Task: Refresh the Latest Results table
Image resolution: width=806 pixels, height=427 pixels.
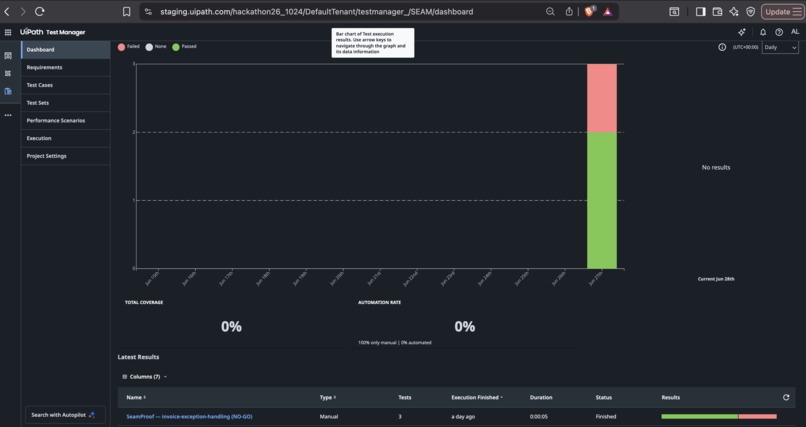Action: (785, 397)
